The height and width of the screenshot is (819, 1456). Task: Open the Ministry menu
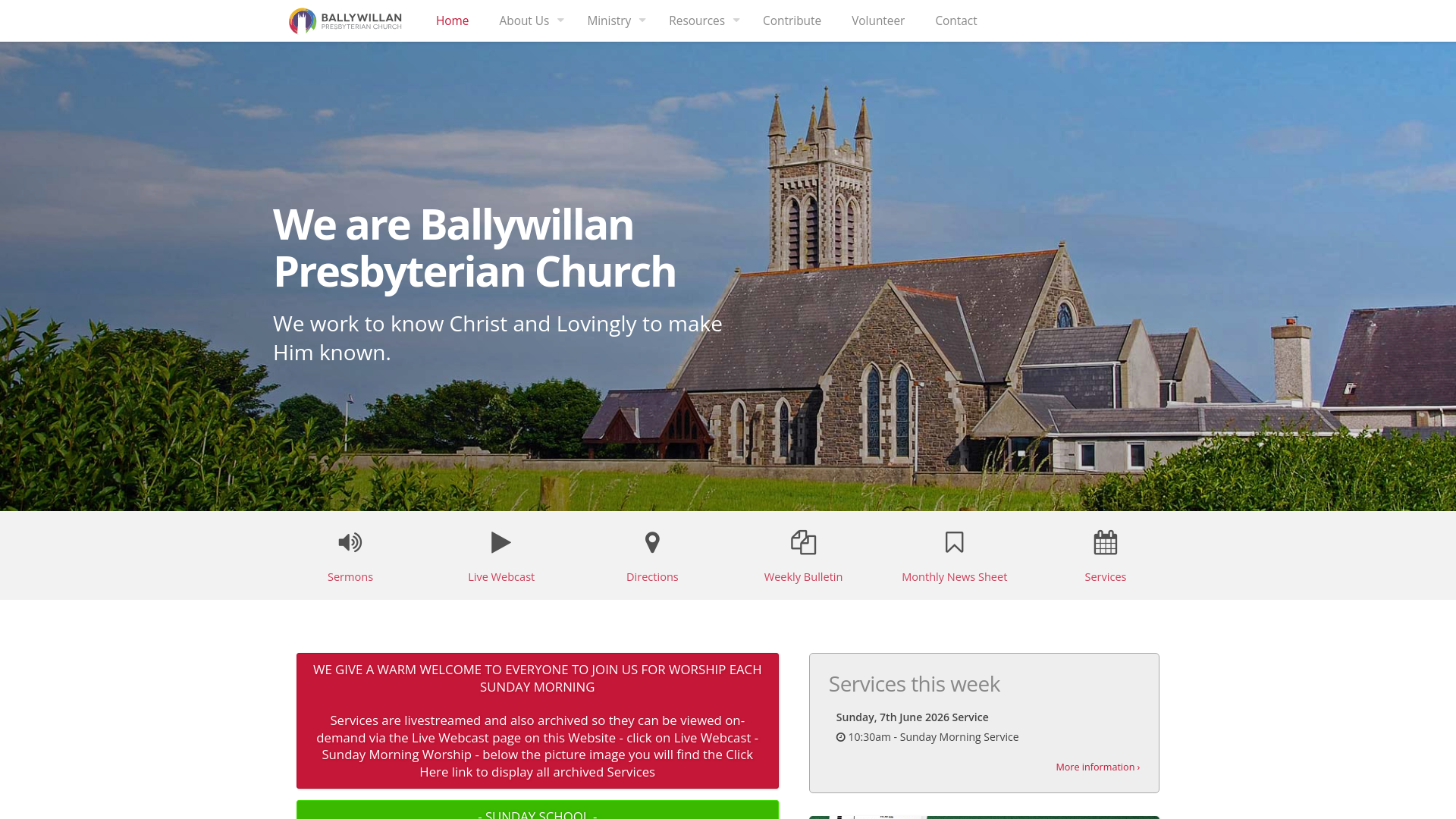[609, 20]
